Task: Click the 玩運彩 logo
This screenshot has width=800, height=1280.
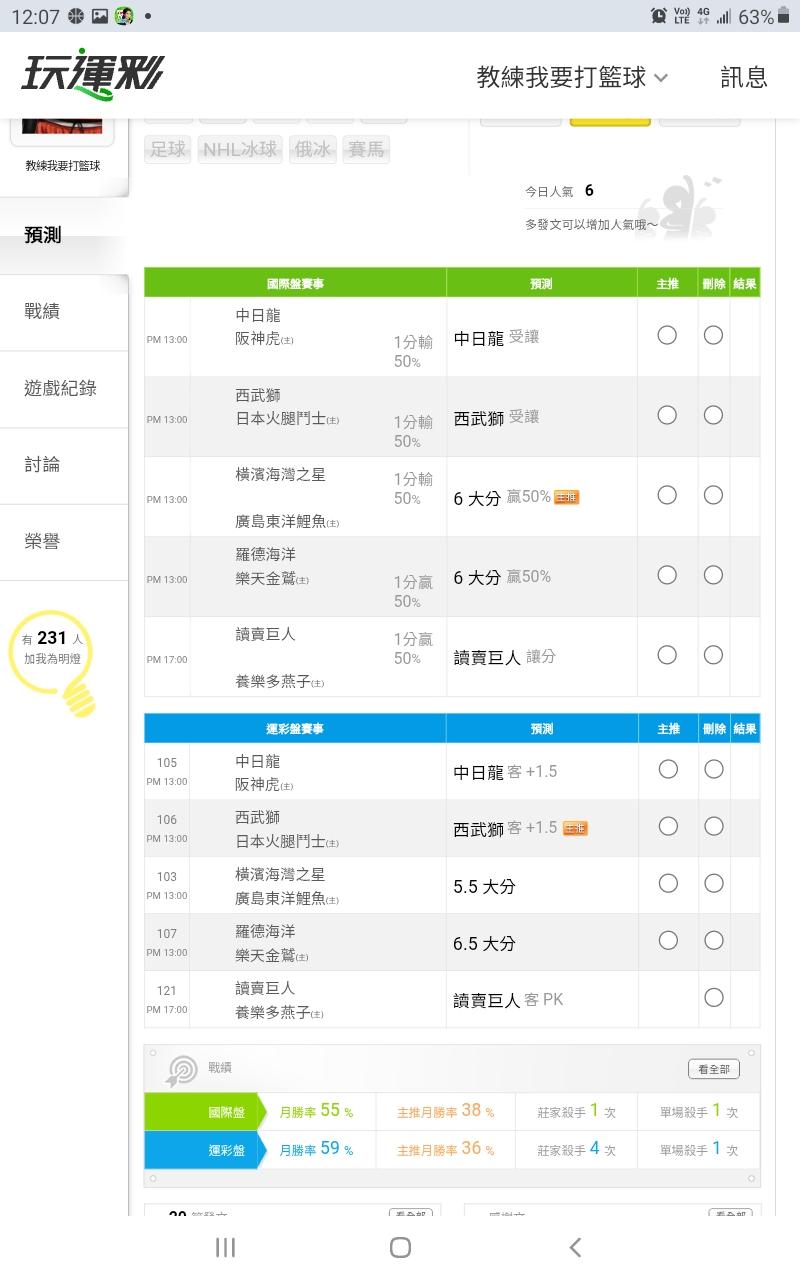Action: click(92, 75)
